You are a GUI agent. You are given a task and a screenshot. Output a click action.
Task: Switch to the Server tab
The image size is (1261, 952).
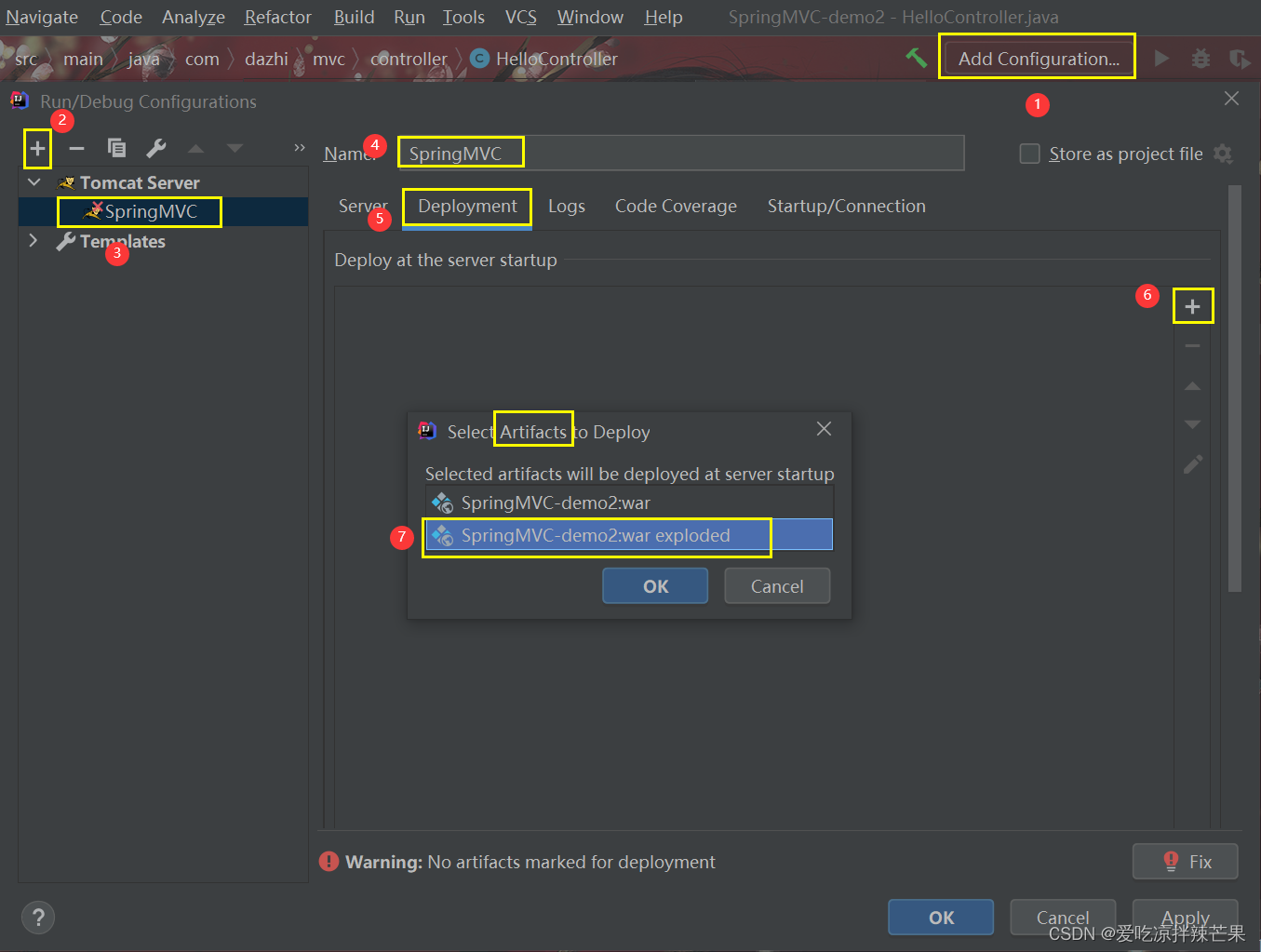pyautogui.click(x=363, y=206)
